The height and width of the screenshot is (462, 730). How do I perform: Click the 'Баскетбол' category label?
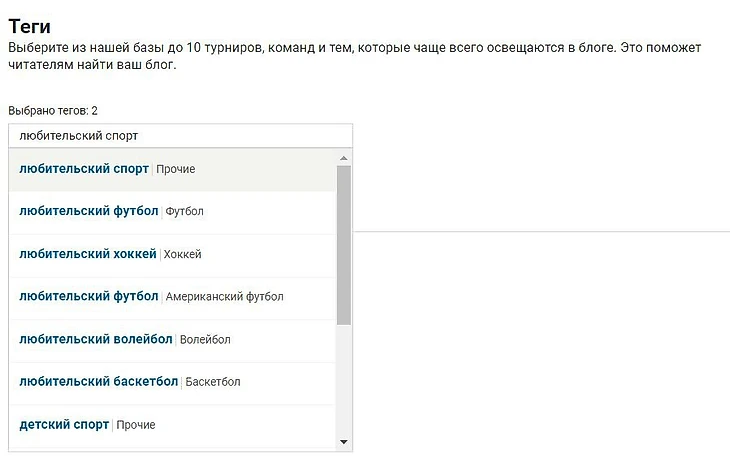coord(213,382)
